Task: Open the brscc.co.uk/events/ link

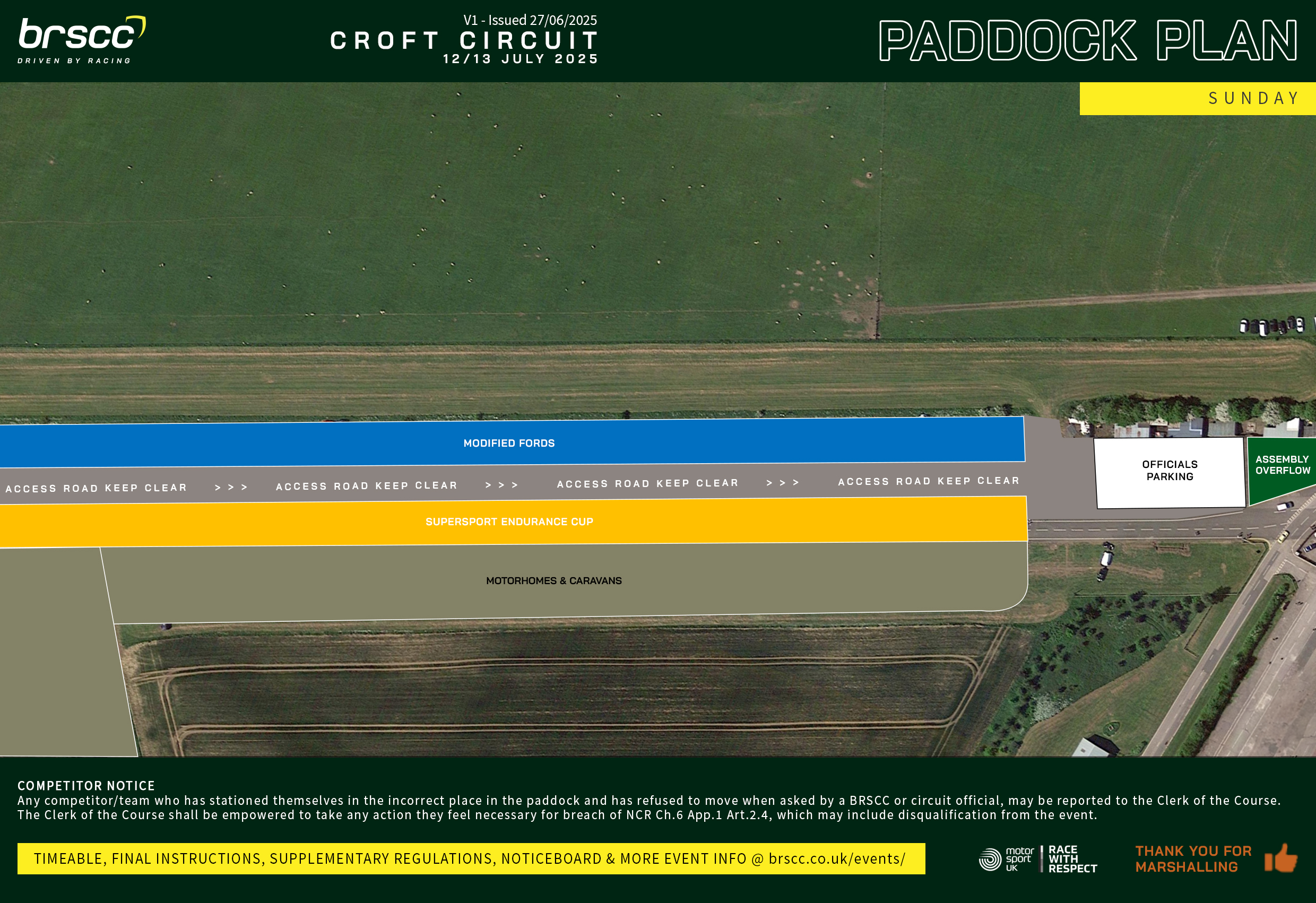Action: tap(837, 859)
